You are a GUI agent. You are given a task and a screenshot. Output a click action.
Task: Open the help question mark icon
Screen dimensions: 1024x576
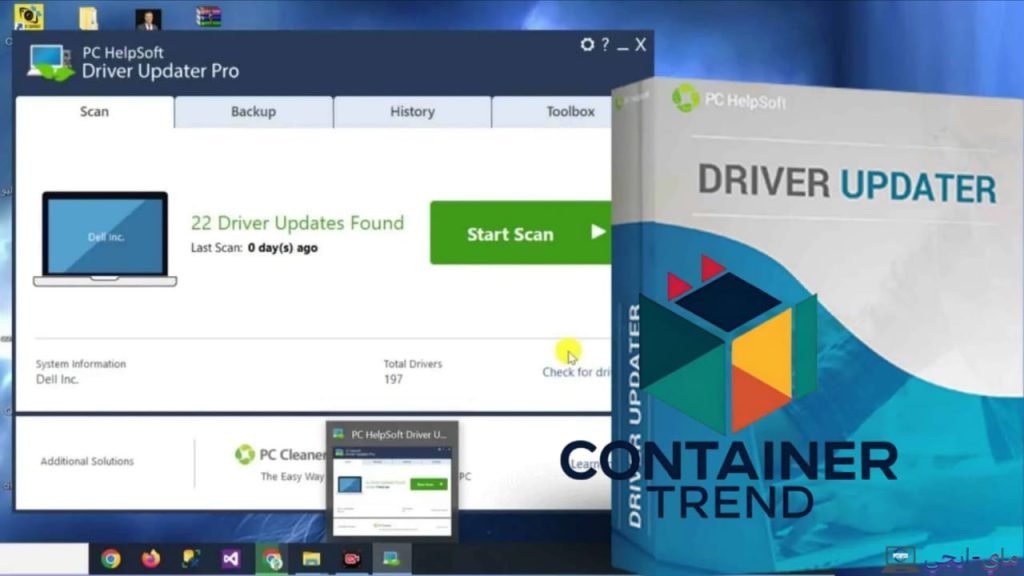point(605,44)
